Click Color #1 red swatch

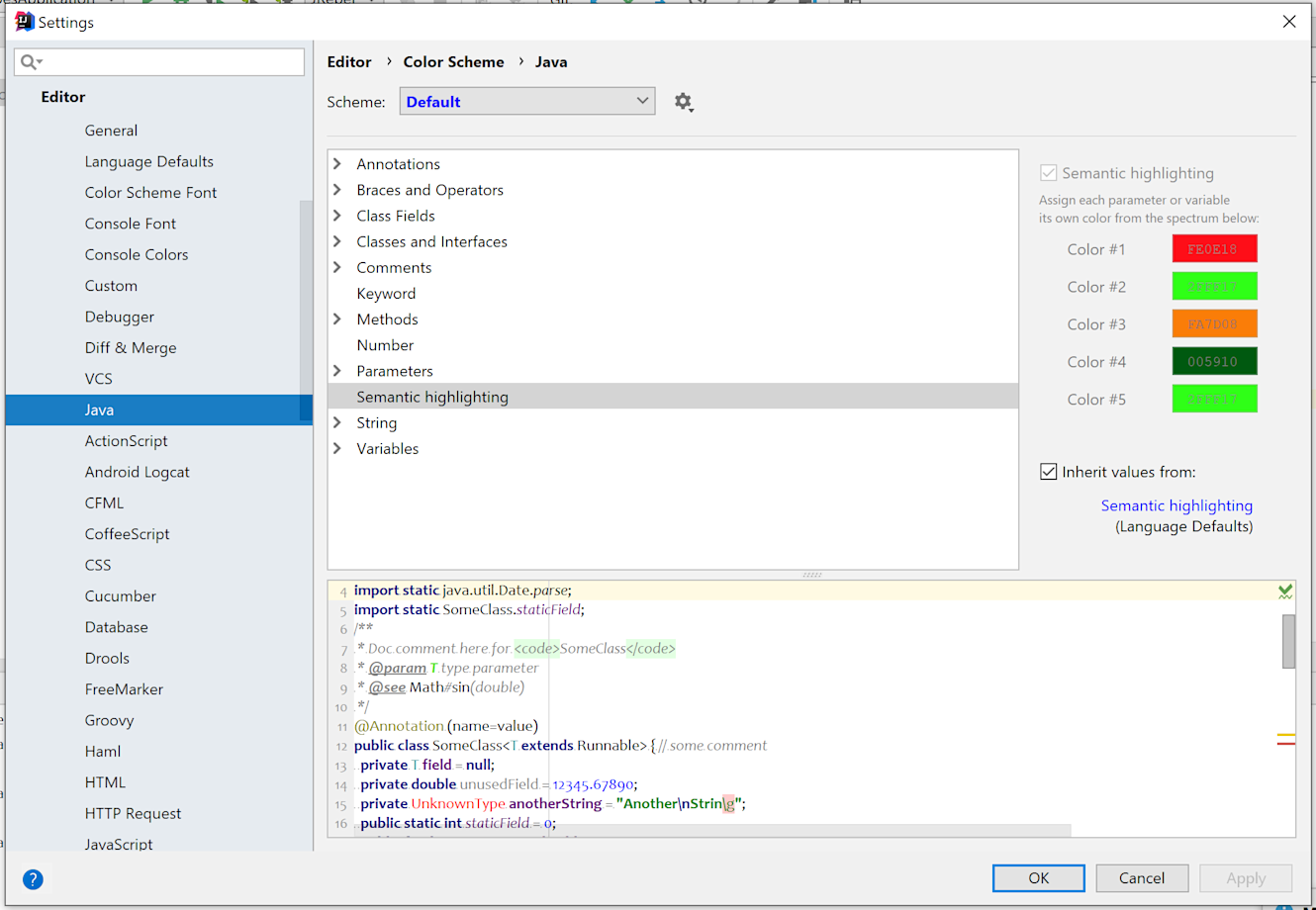tap(1214, 248)
